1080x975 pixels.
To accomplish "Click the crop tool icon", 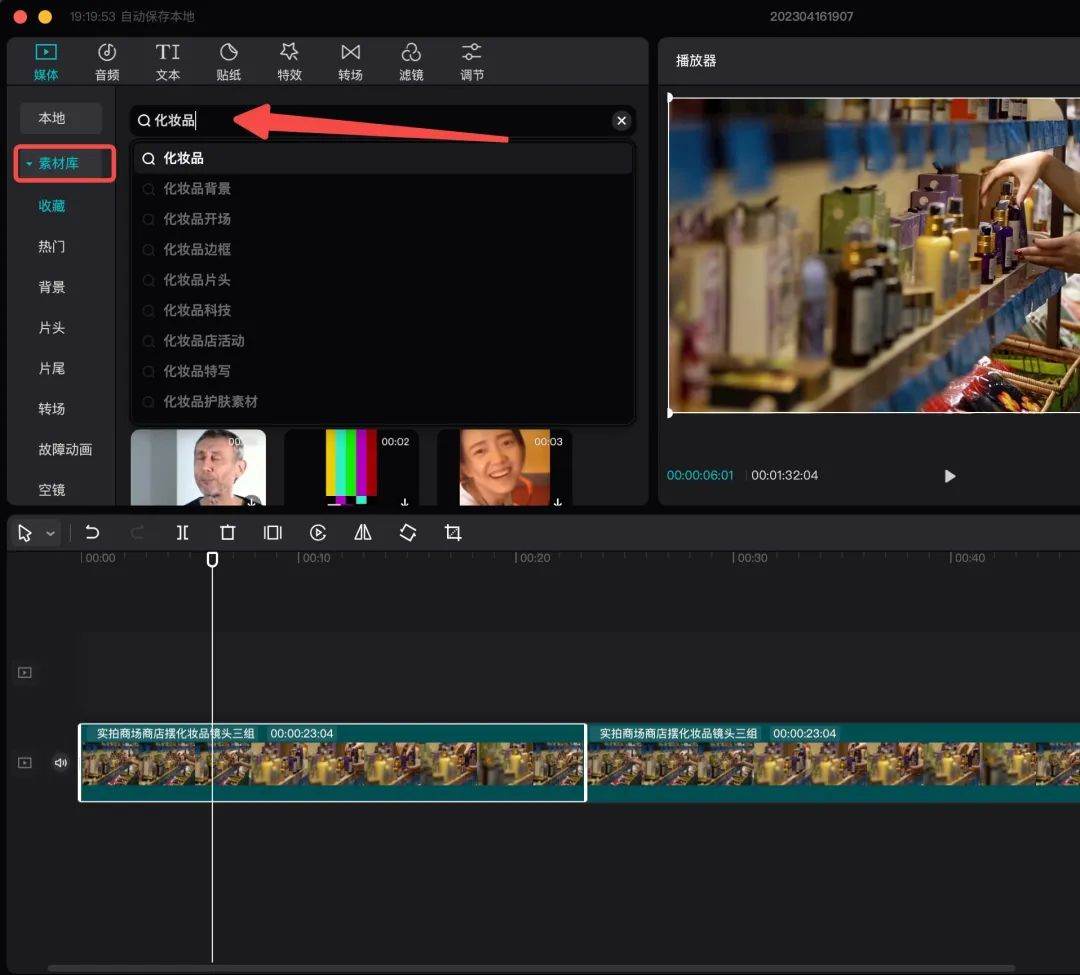I will tap(453, 532).
